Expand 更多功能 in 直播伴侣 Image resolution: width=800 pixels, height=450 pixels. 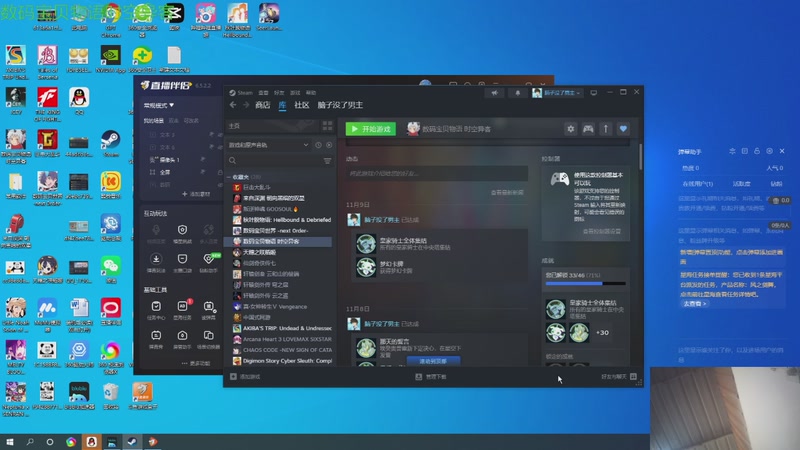(196, 364)
